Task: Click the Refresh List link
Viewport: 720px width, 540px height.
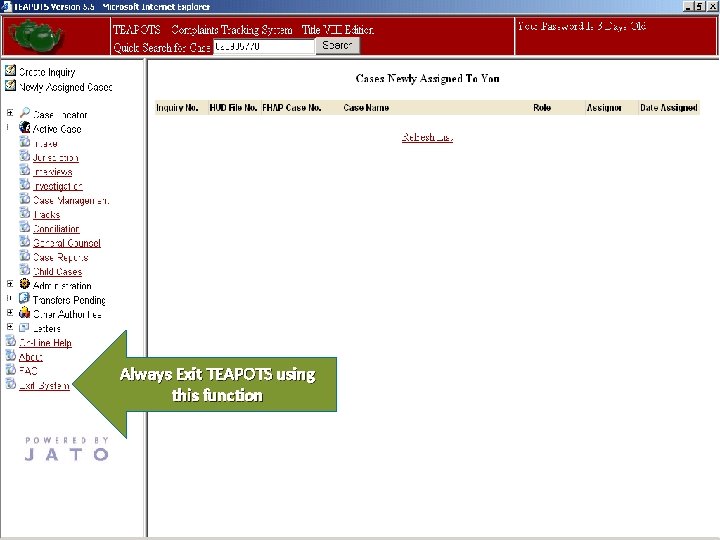Action: (x=427, y=137)
